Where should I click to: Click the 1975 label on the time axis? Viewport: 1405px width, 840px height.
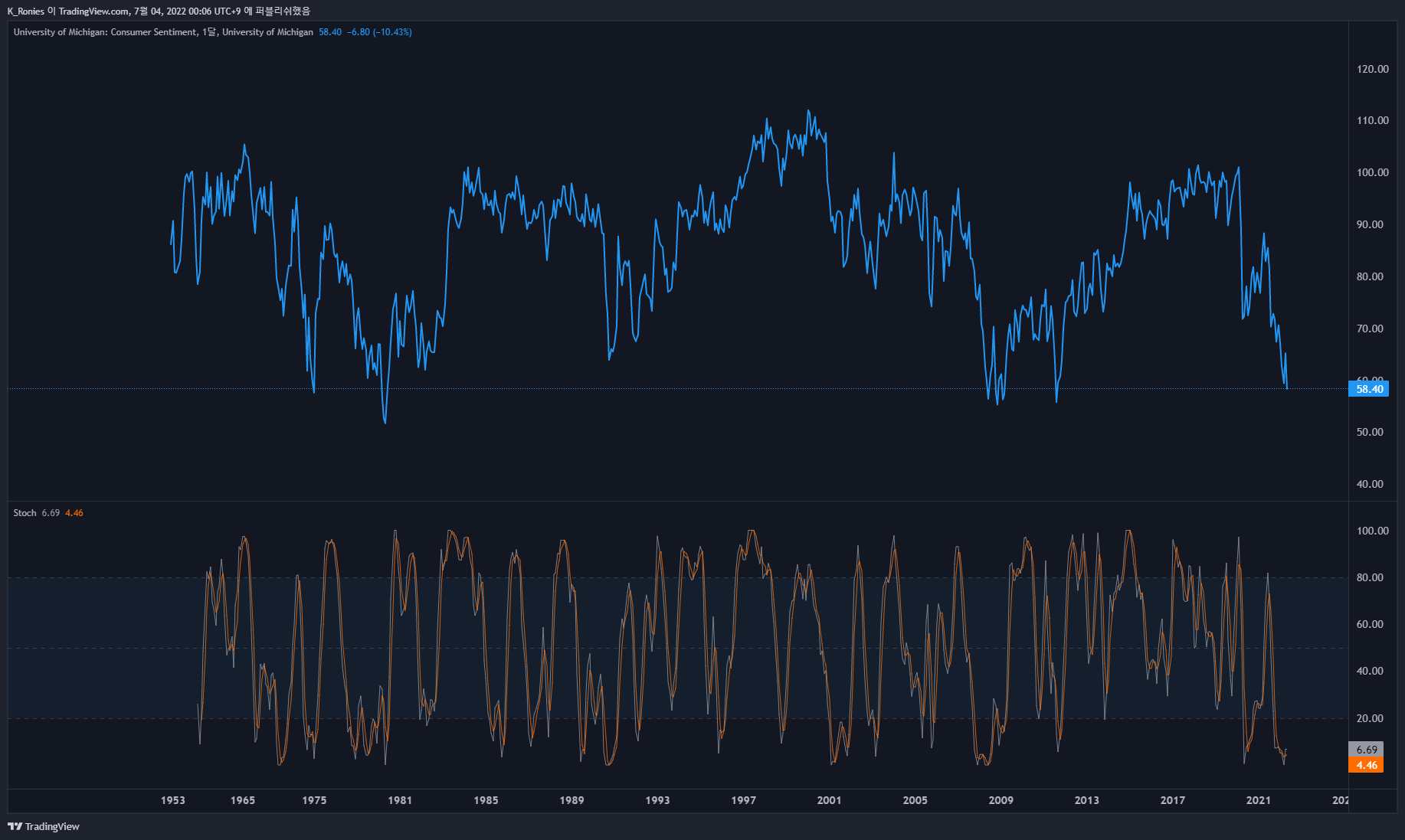tap(314, 800)
